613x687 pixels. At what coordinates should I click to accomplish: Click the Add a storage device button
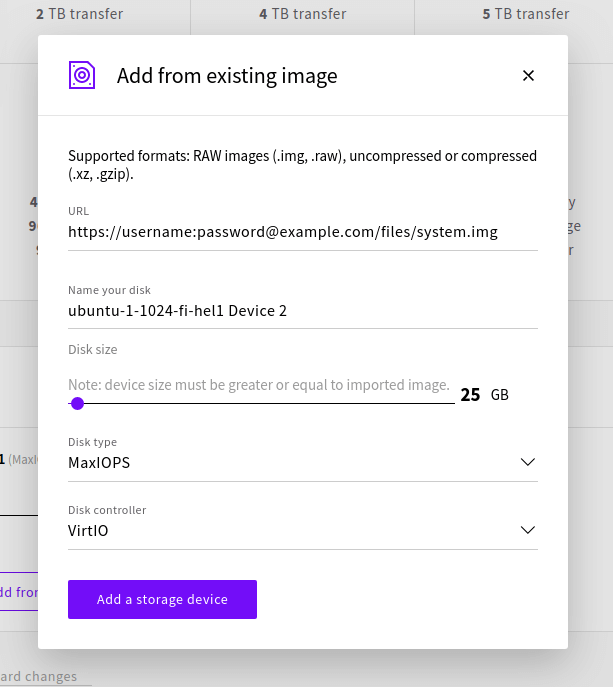point(162,599)
